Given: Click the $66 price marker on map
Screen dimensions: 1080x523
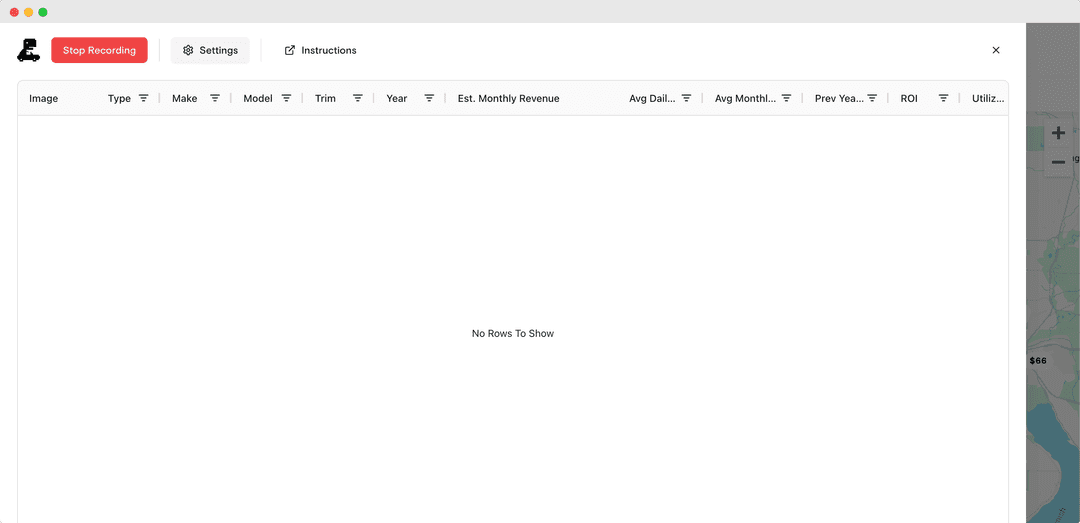Looking at the screenshot, I should [1038, 360].
